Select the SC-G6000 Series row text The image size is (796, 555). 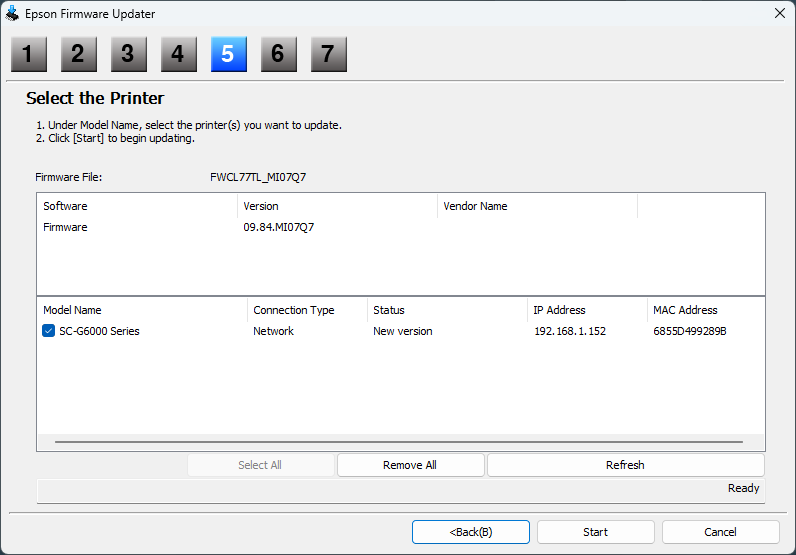coord(100,331)
